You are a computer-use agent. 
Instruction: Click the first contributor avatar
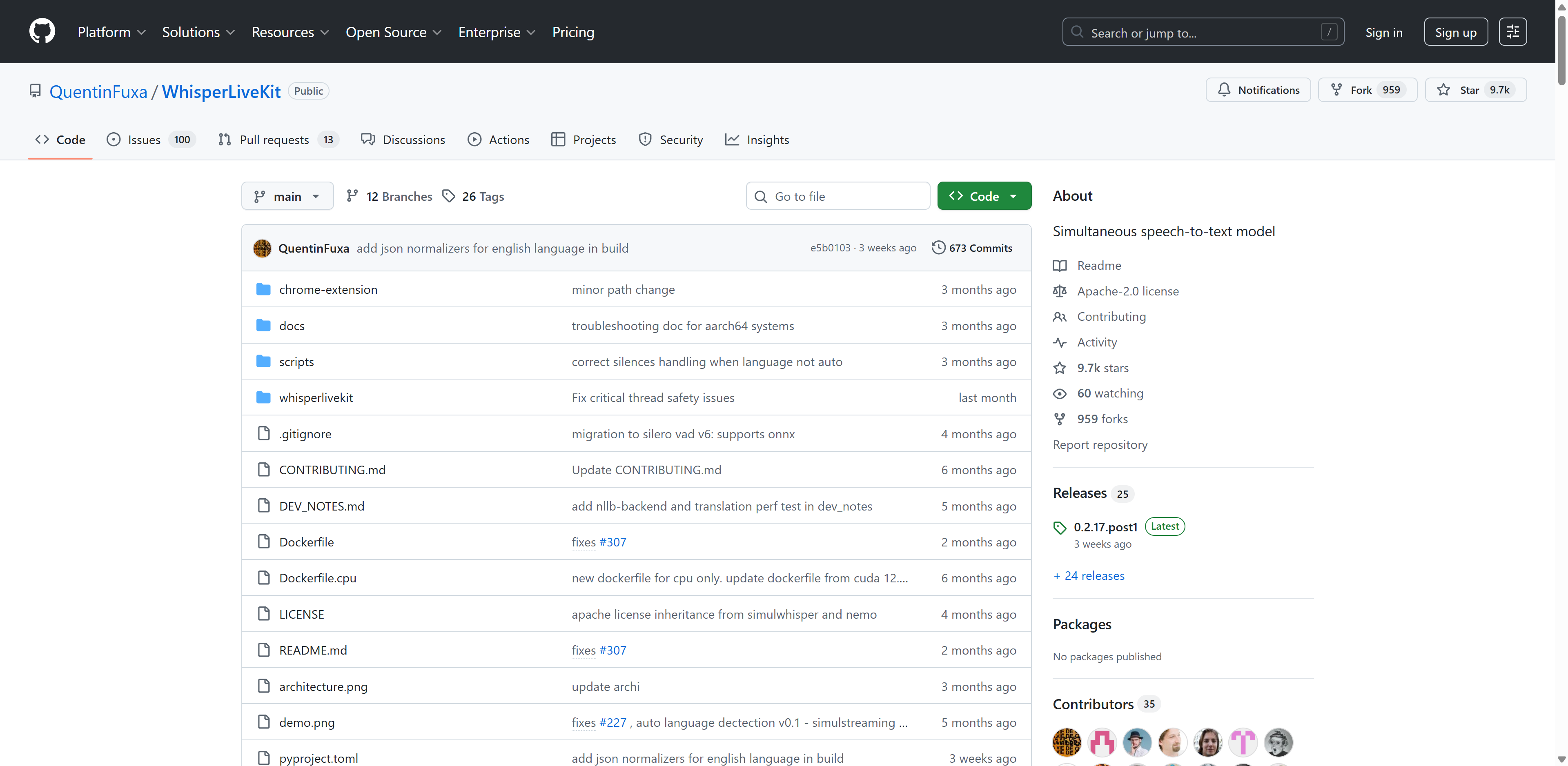coord(1067,742)
